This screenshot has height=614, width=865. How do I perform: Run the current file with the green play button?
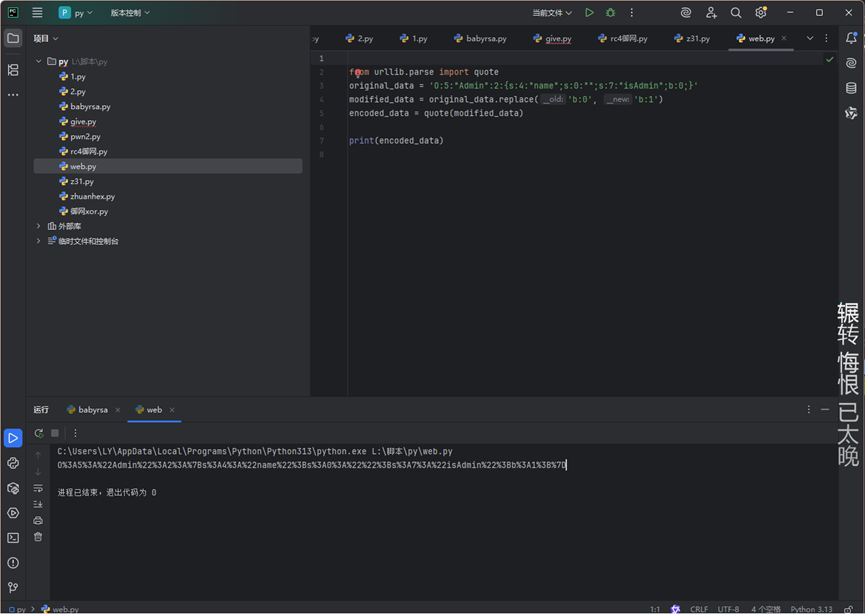[589, 13]
